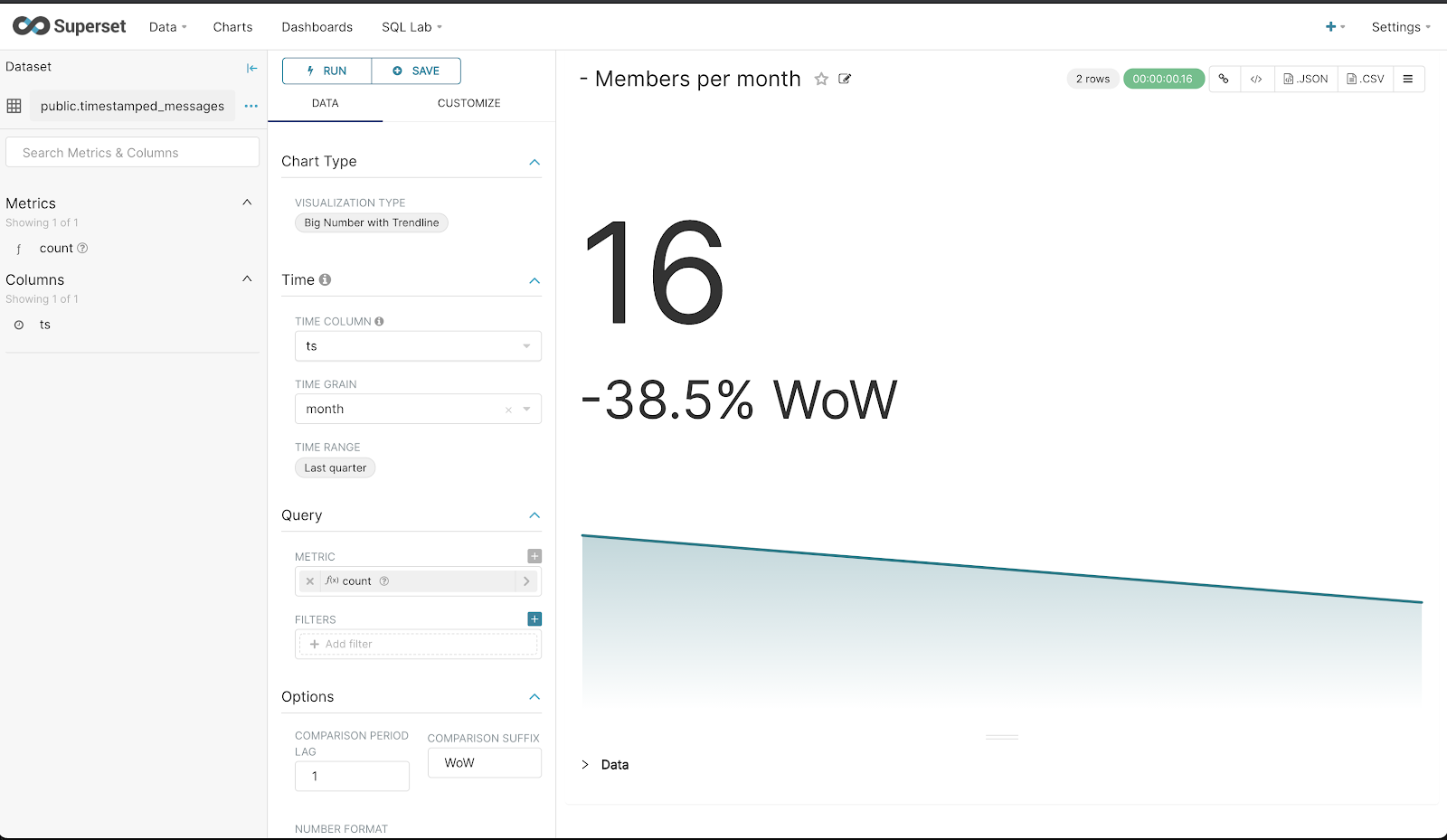Viewport: 1447px width, 840px height.
Task: Open the chart options hamburger menu
Action: coord(1407,79)
